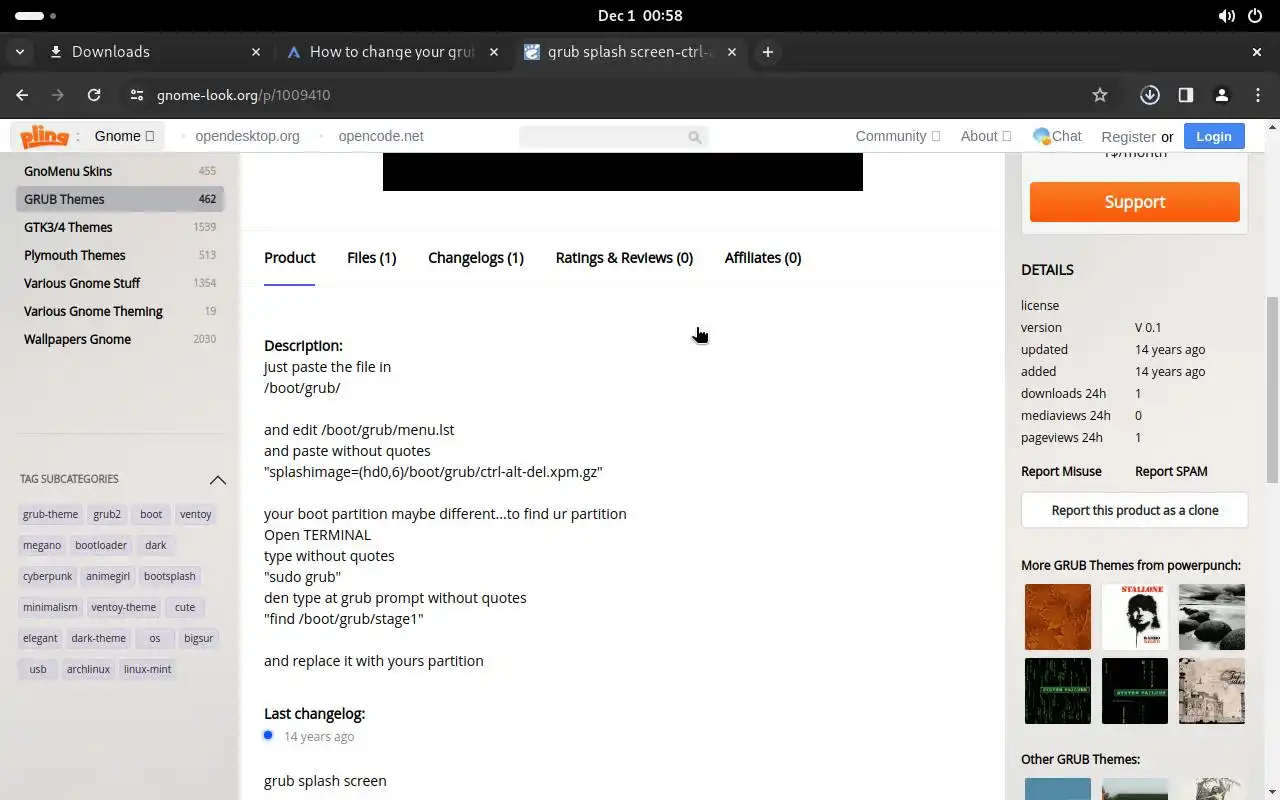Open the Affiliates (0) tab
This screenshot has width=1280, height=800.
click(763, 258)
